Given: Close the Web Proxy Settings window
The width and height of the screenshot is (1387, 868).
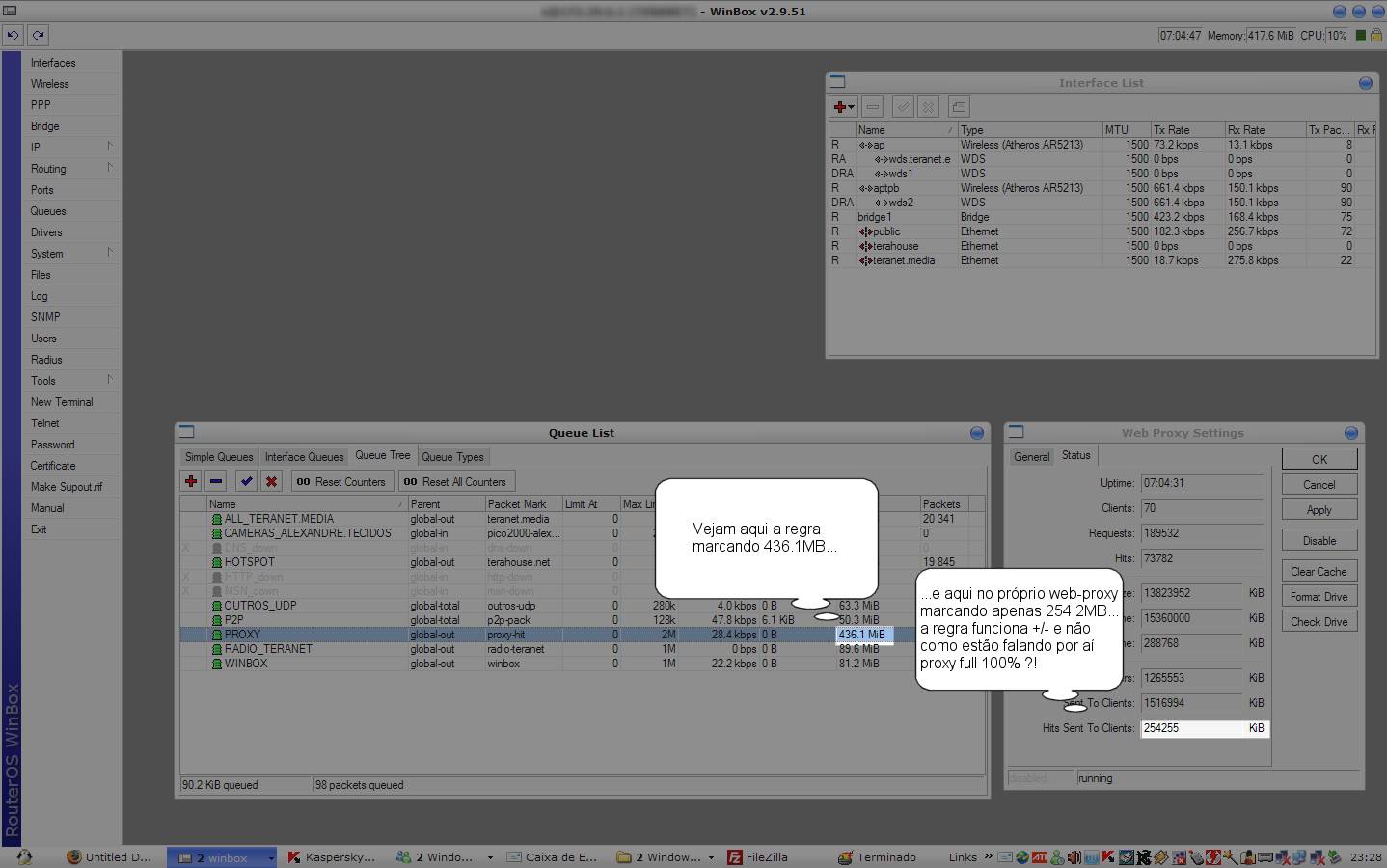Looking at the screenshot, I should coord(1350,433).
